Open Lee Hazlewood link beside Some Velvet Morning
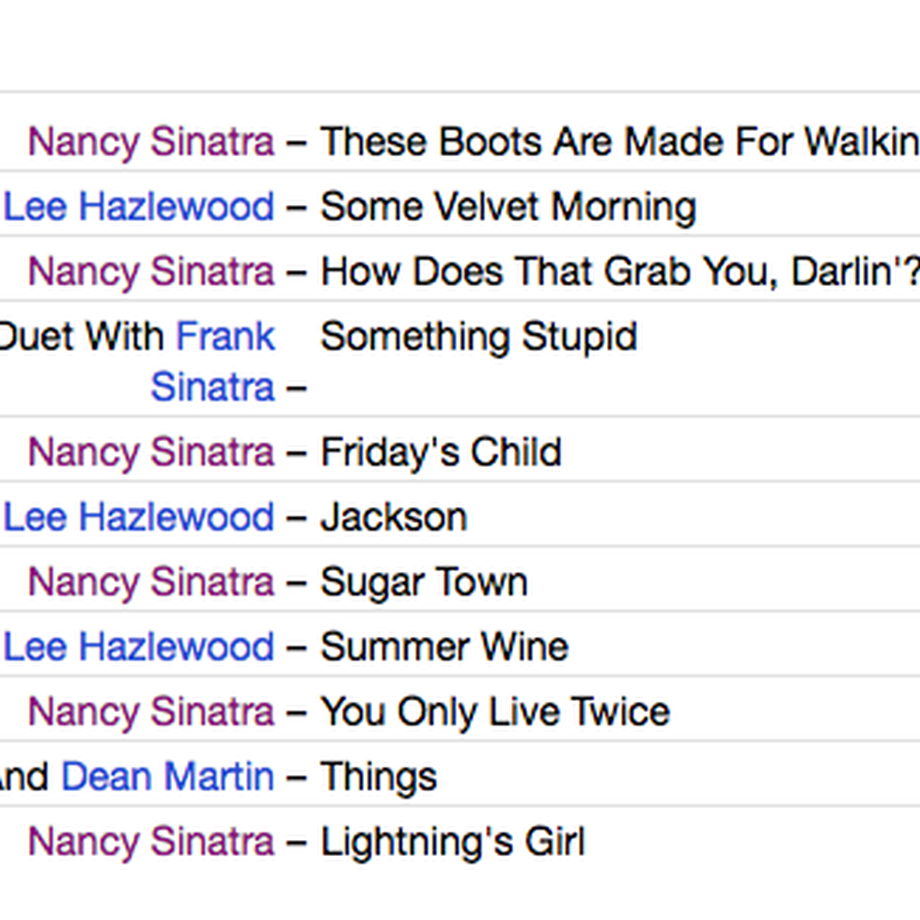The width and height of the screenshot is (920, 920). click(139, 207)
